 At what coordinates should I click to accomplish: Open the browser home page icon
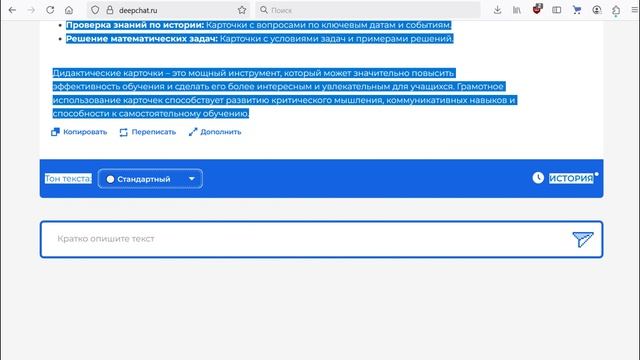[x=69, y=10]
